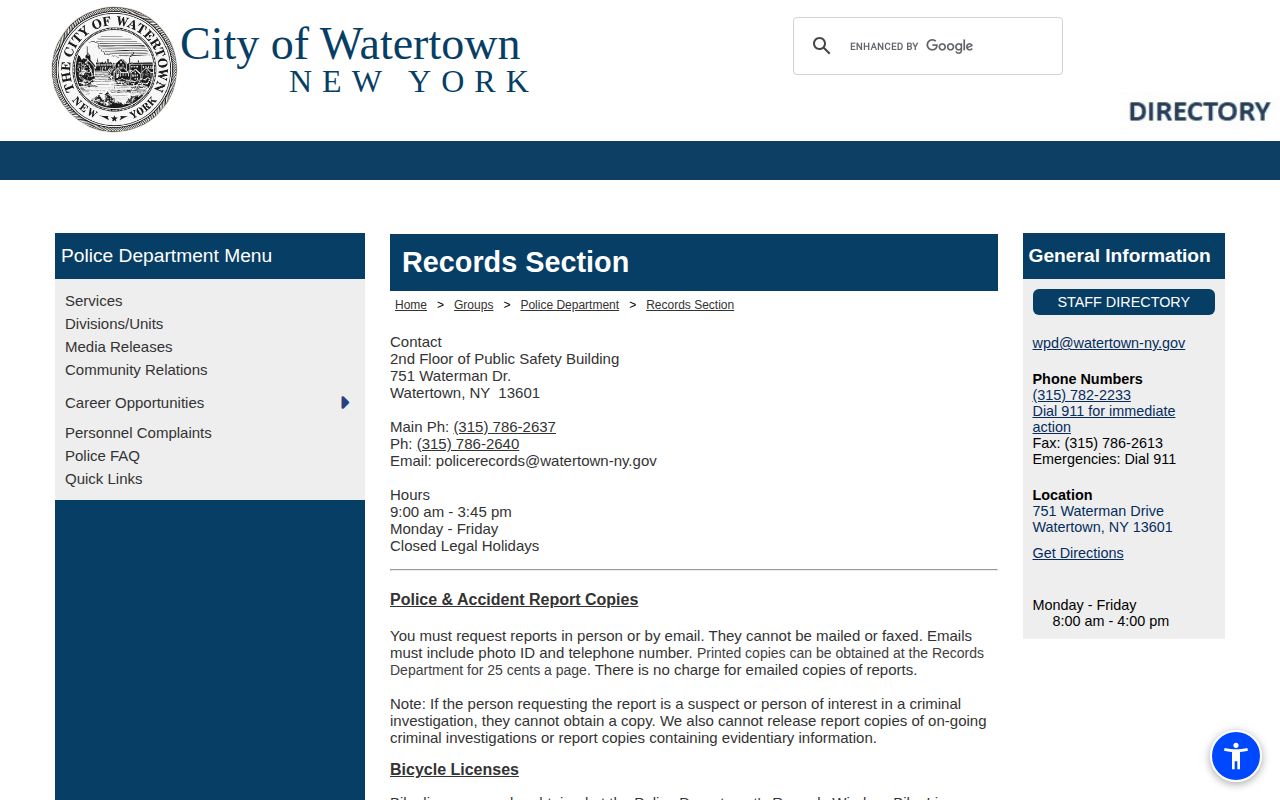Click the search magnifier icon
The width and height of the screenshot is (1280, 800).
tap(821, 46)
